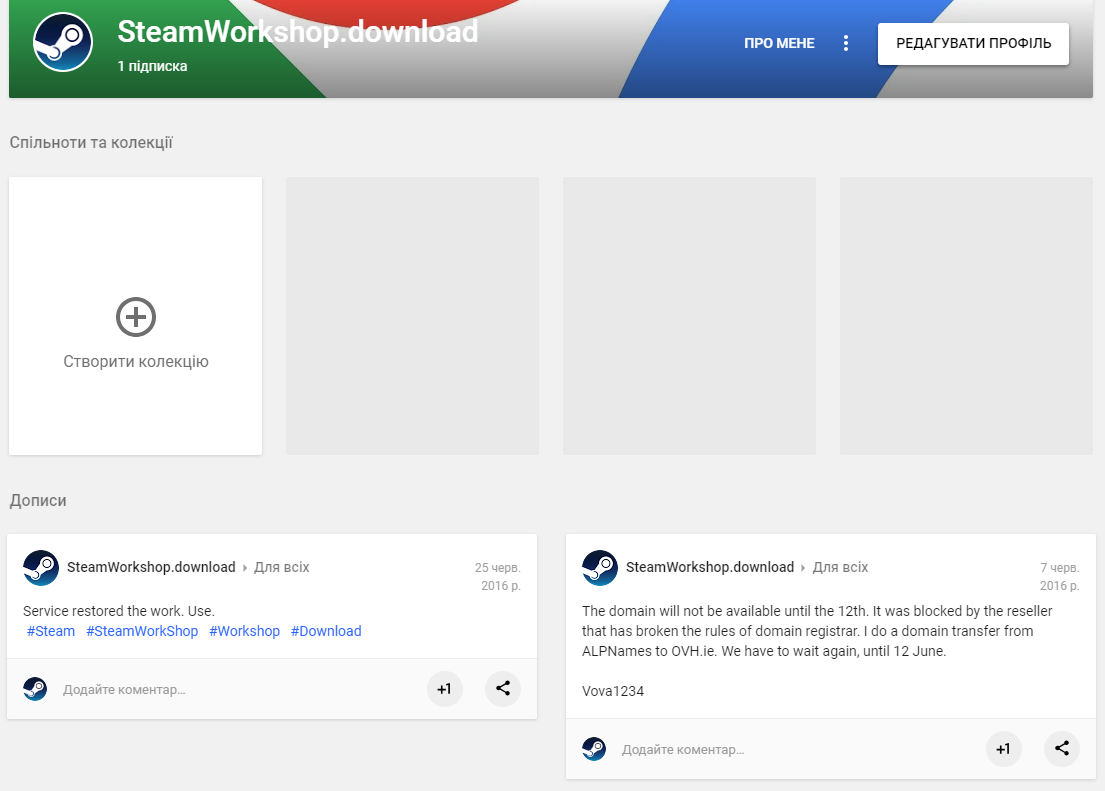Open the #SteamWorkShop hashtag
This screenshot has width=1105, height=791.
(142, 631)
